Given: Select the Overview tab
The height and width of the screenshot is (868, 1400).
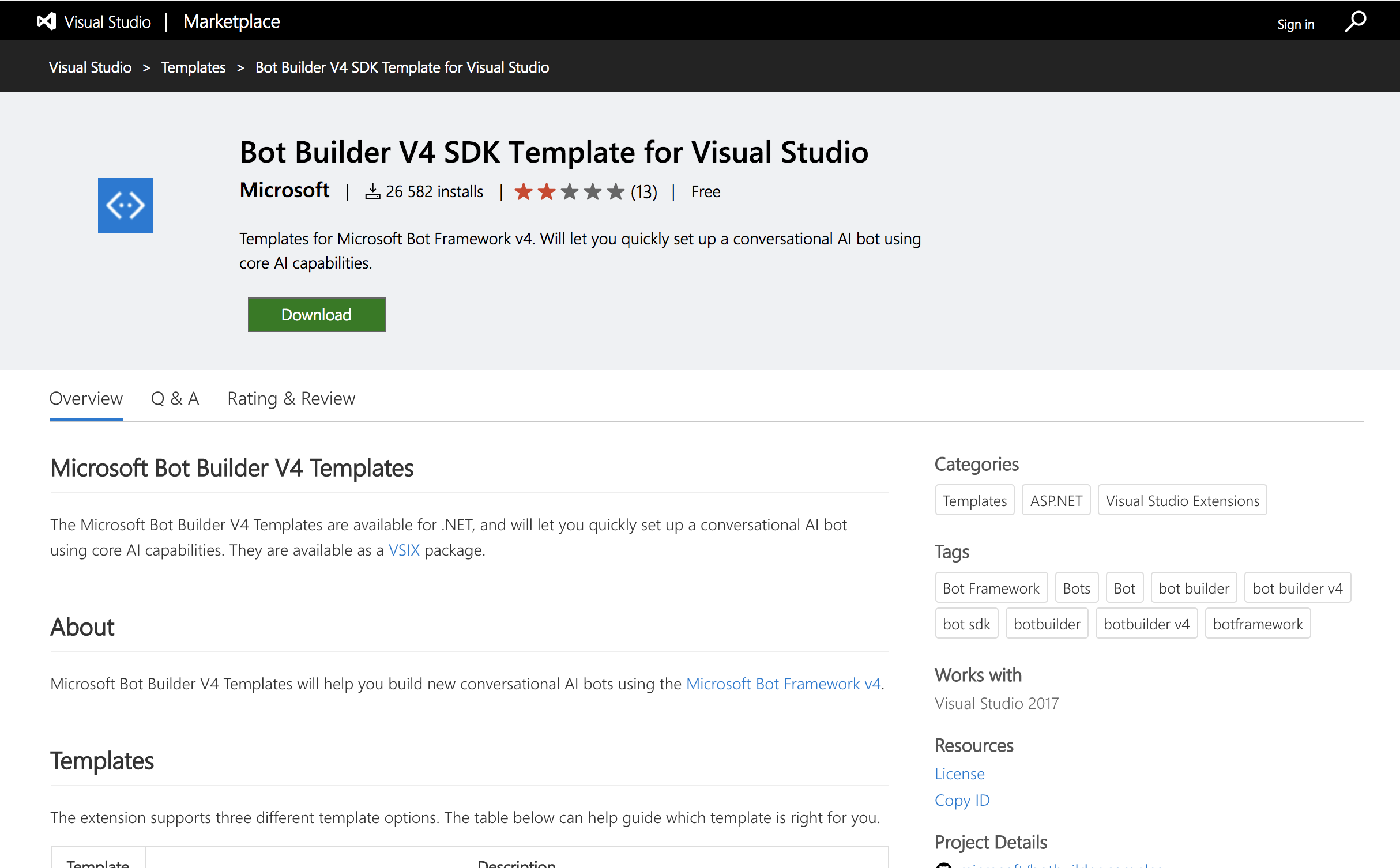Looking at the screenshot, I should (86, 398).
